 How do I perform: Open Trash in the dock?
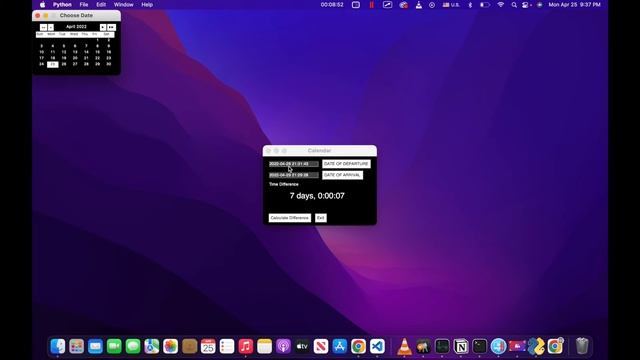pyautogui.click(x=582, y=346)
